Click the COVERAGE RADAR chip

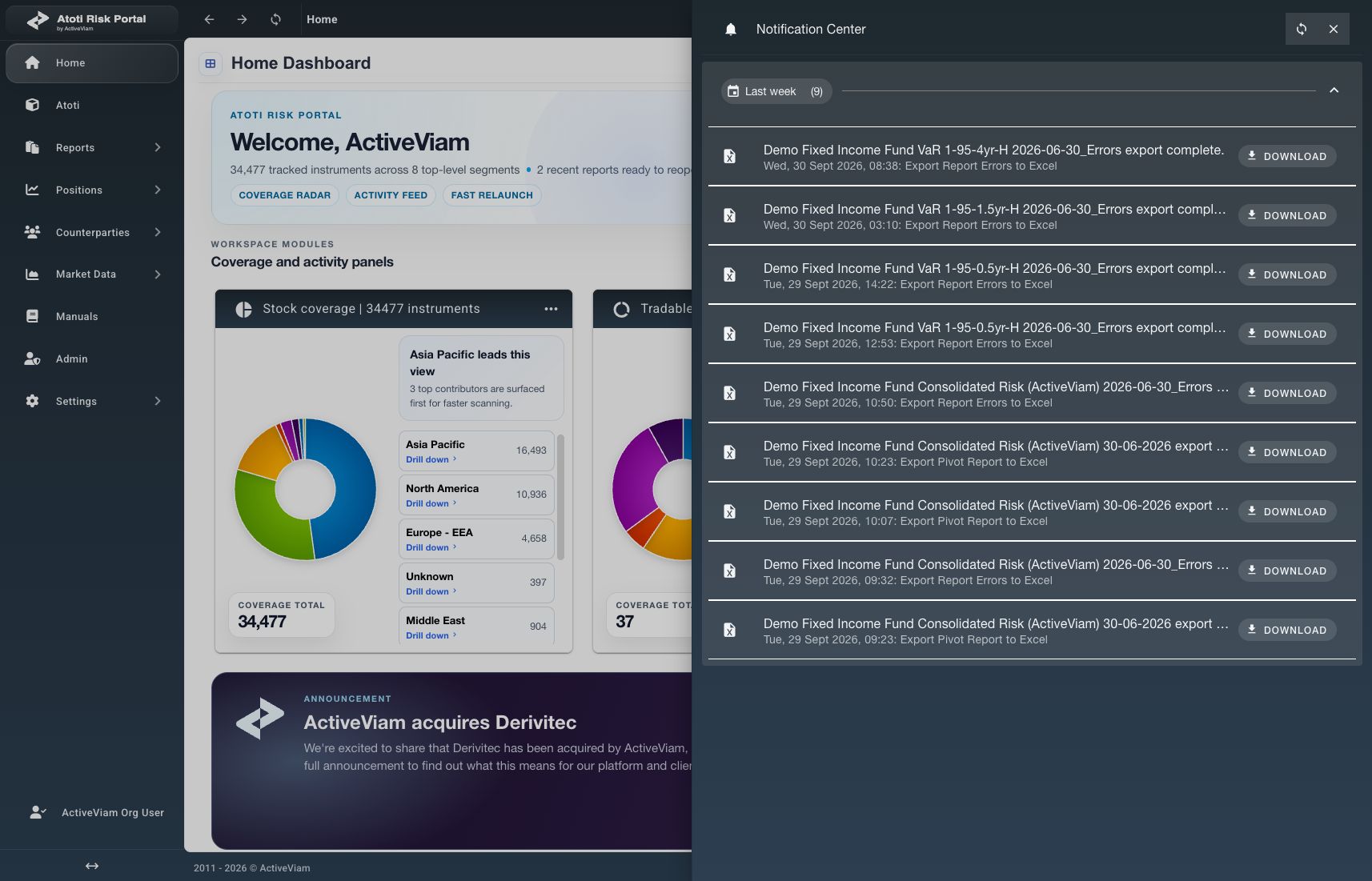tap(284, 195)
